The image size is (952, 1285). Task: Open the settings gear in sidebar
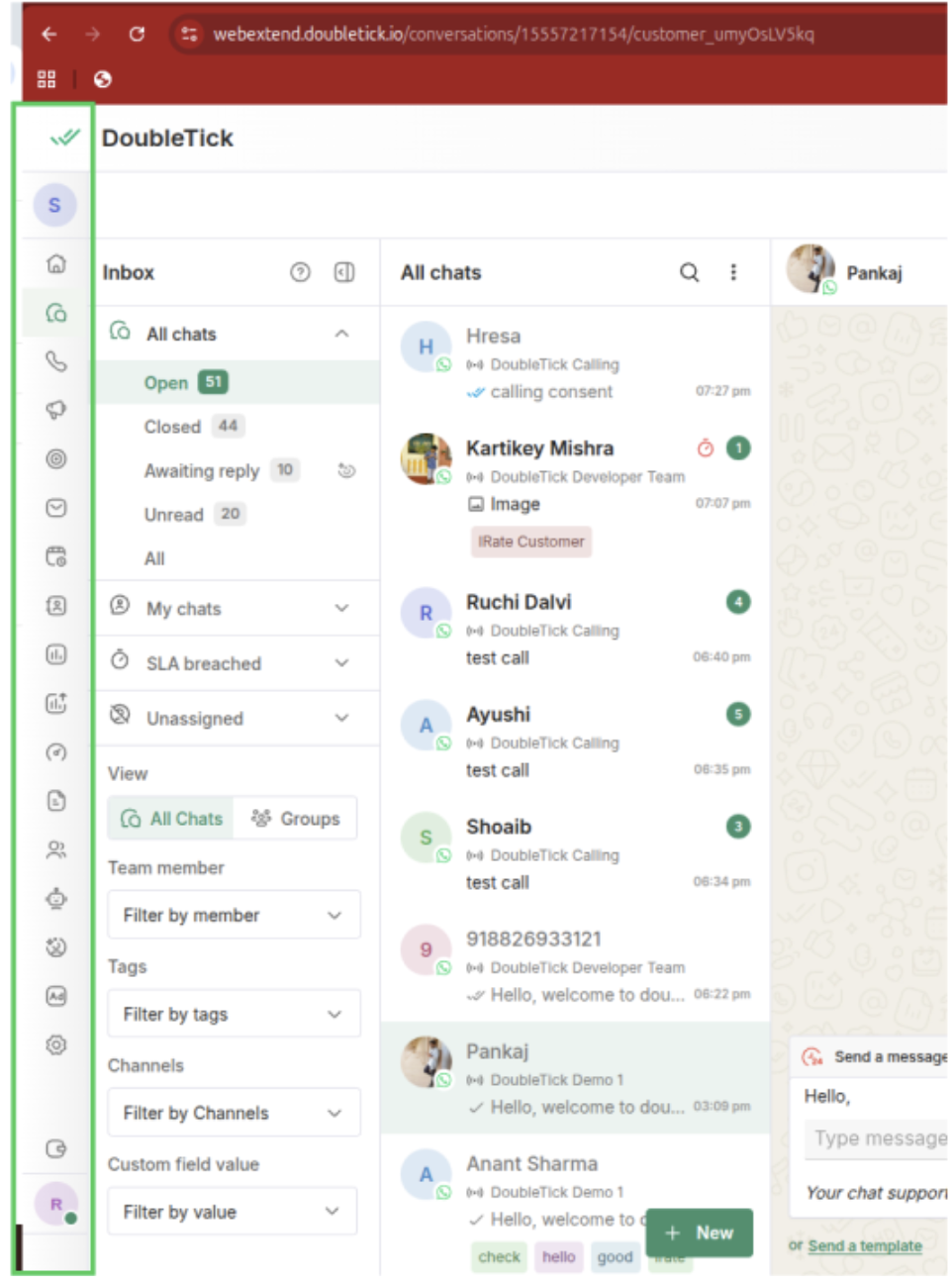pyautogui.click(x=56, y=1044)
